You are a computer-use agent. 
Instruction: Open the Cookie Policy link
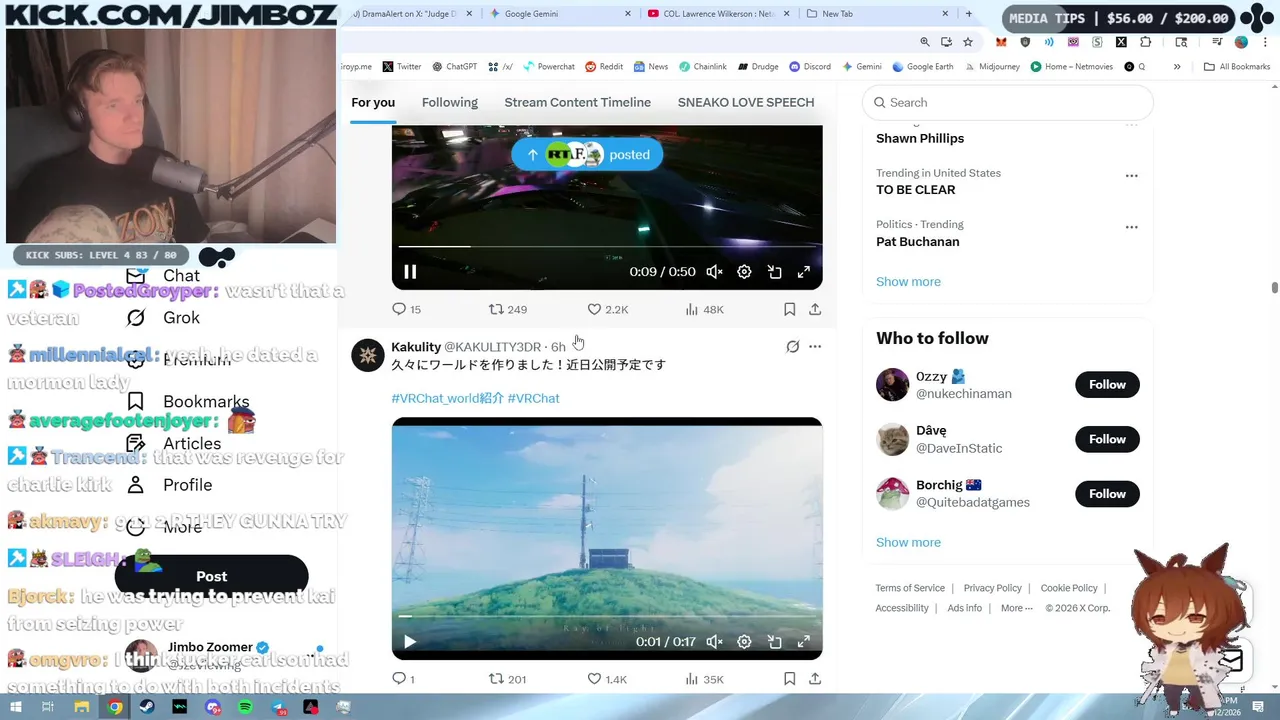[x=1069, y=588]
